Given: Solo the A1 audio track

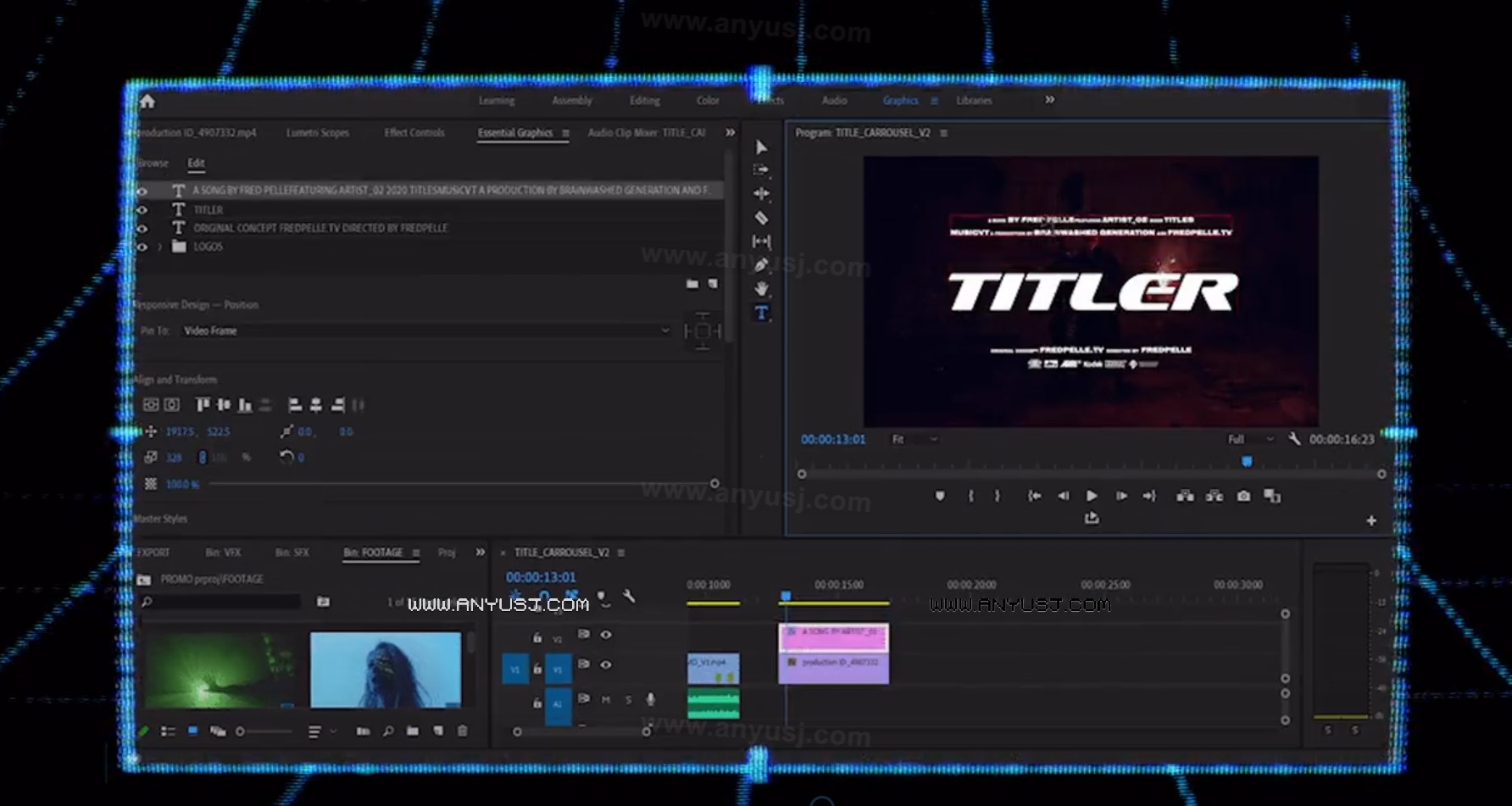Looking at the screenshot, I should 628,699.
